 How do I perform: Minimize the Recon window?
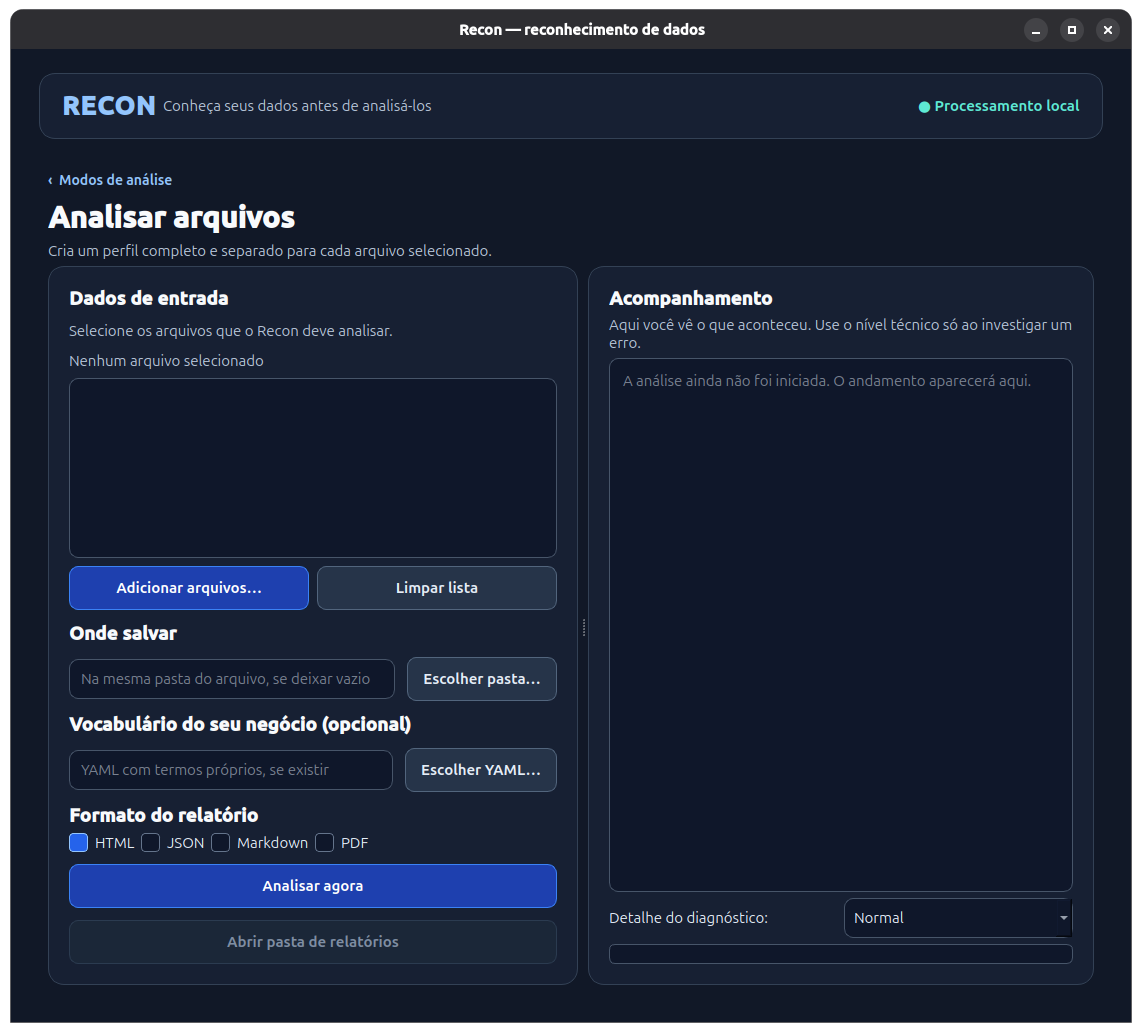click(1036, 30)
